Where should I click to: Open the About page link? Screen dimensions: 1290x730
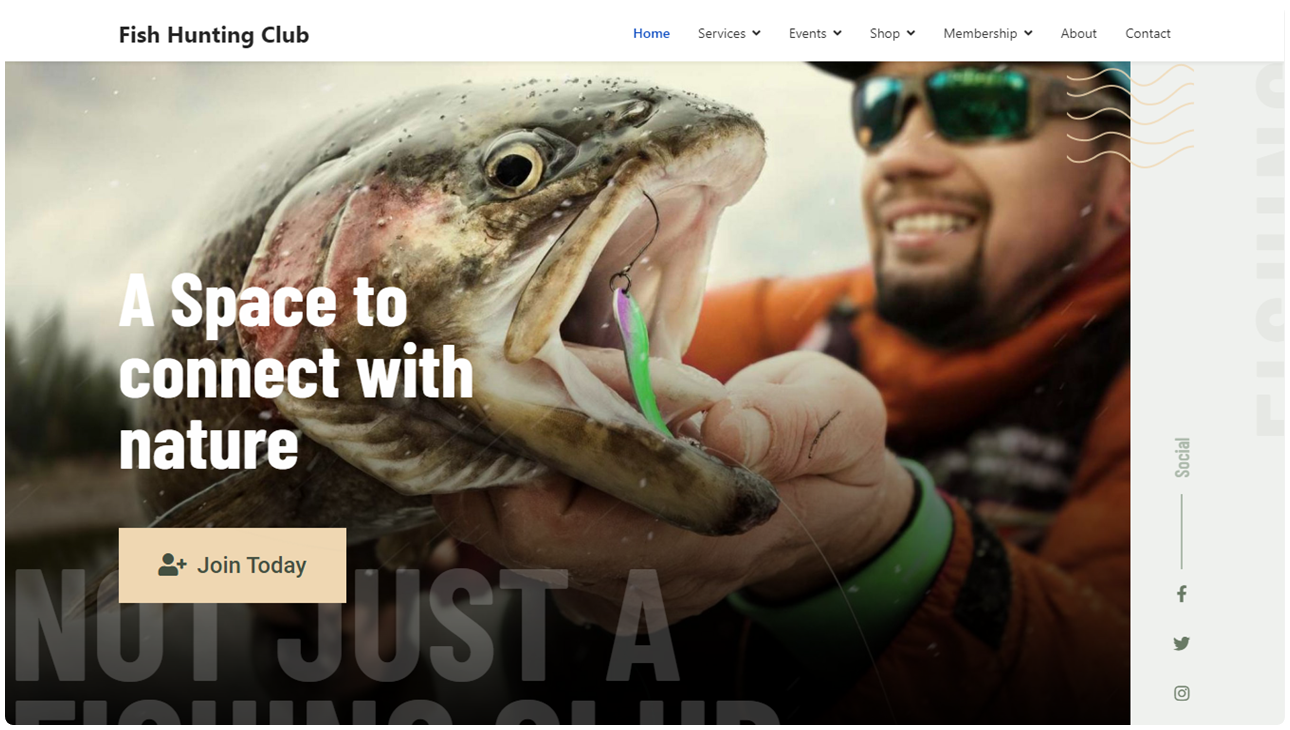1078,33
